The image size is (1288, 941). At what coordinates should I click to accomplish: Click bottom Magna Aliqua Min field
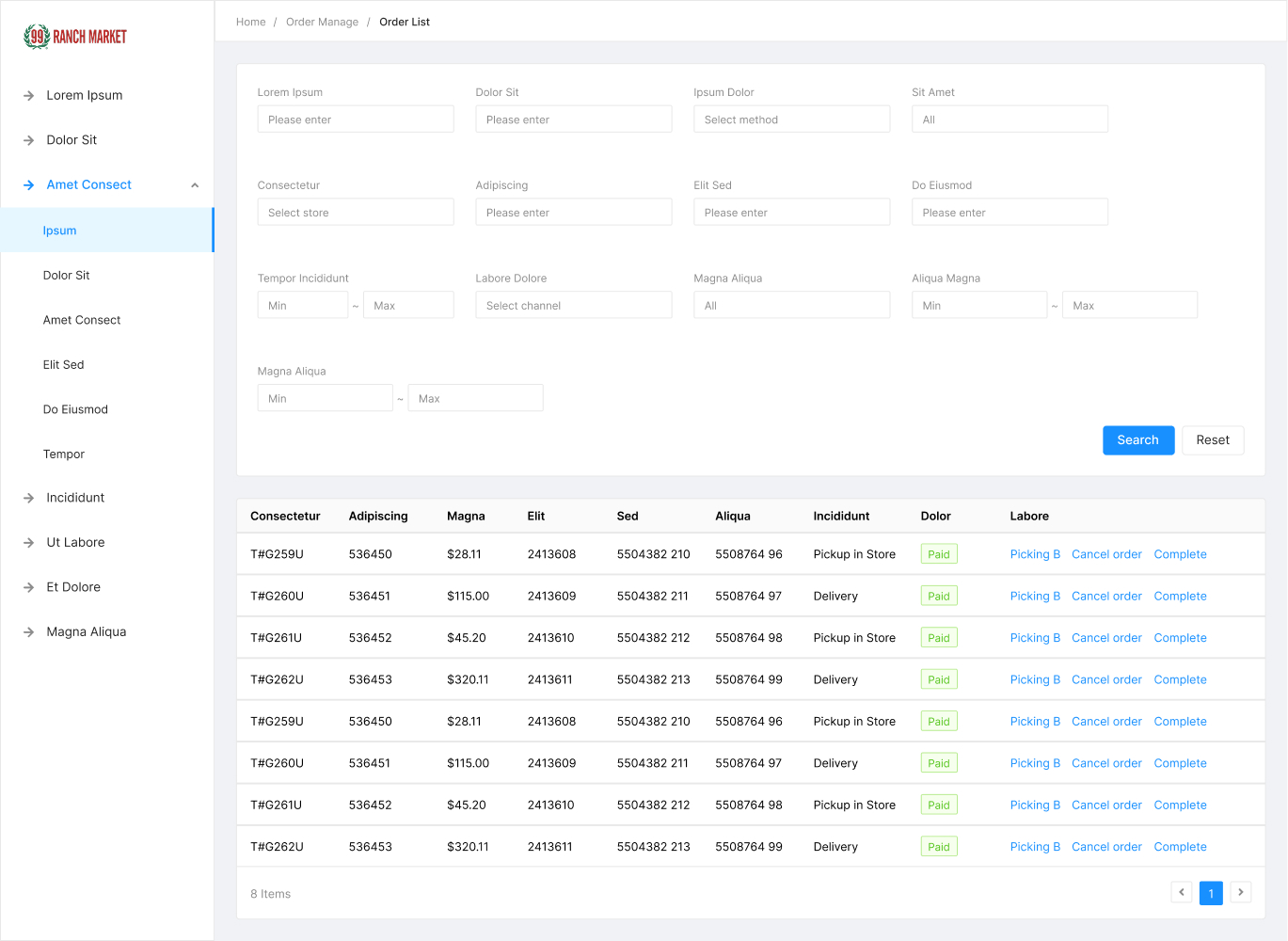(326, 399)
